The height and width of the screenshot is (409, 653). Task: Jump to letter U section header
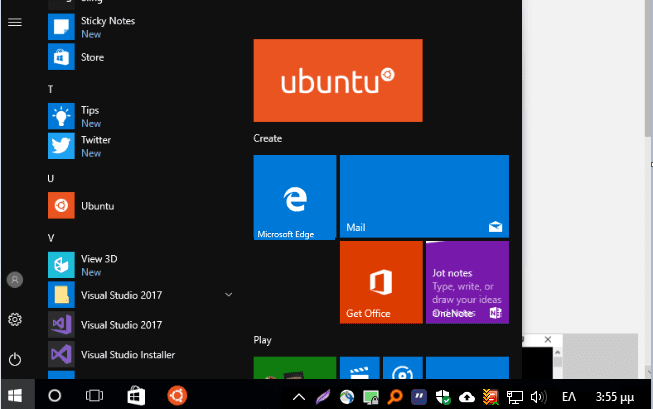[x=50, y=179]
